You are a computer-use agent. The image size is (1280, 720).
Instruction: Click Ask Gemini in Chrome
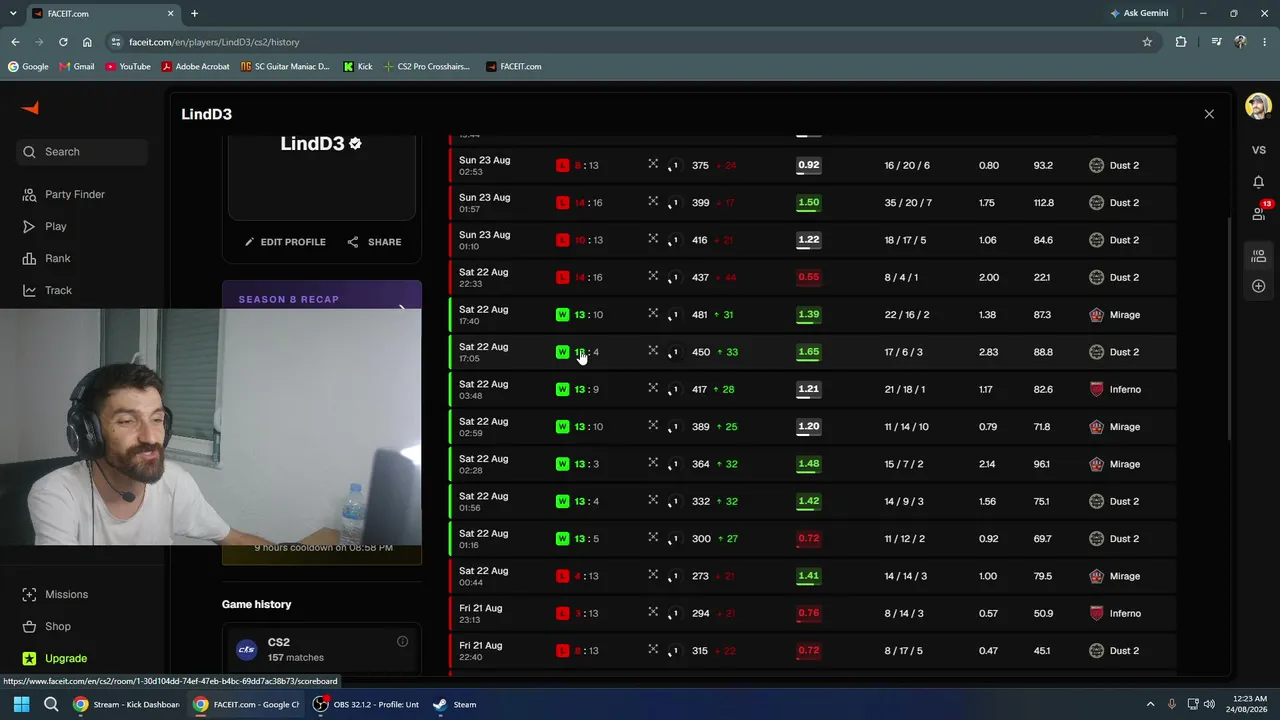pos(1139,13)
